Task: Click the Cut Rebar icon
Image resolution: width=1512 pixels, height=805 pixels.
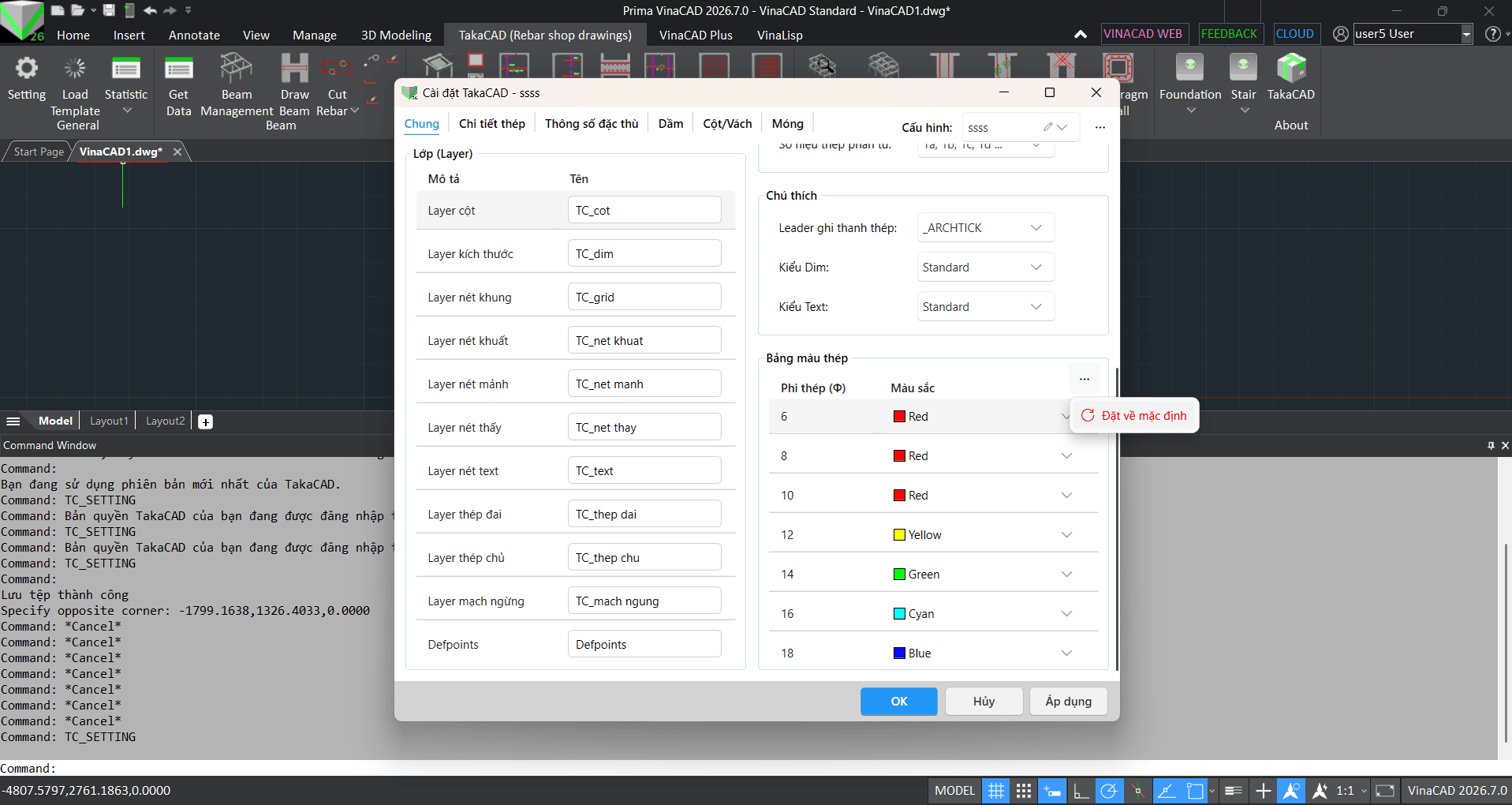Action: tap(337, 69)
